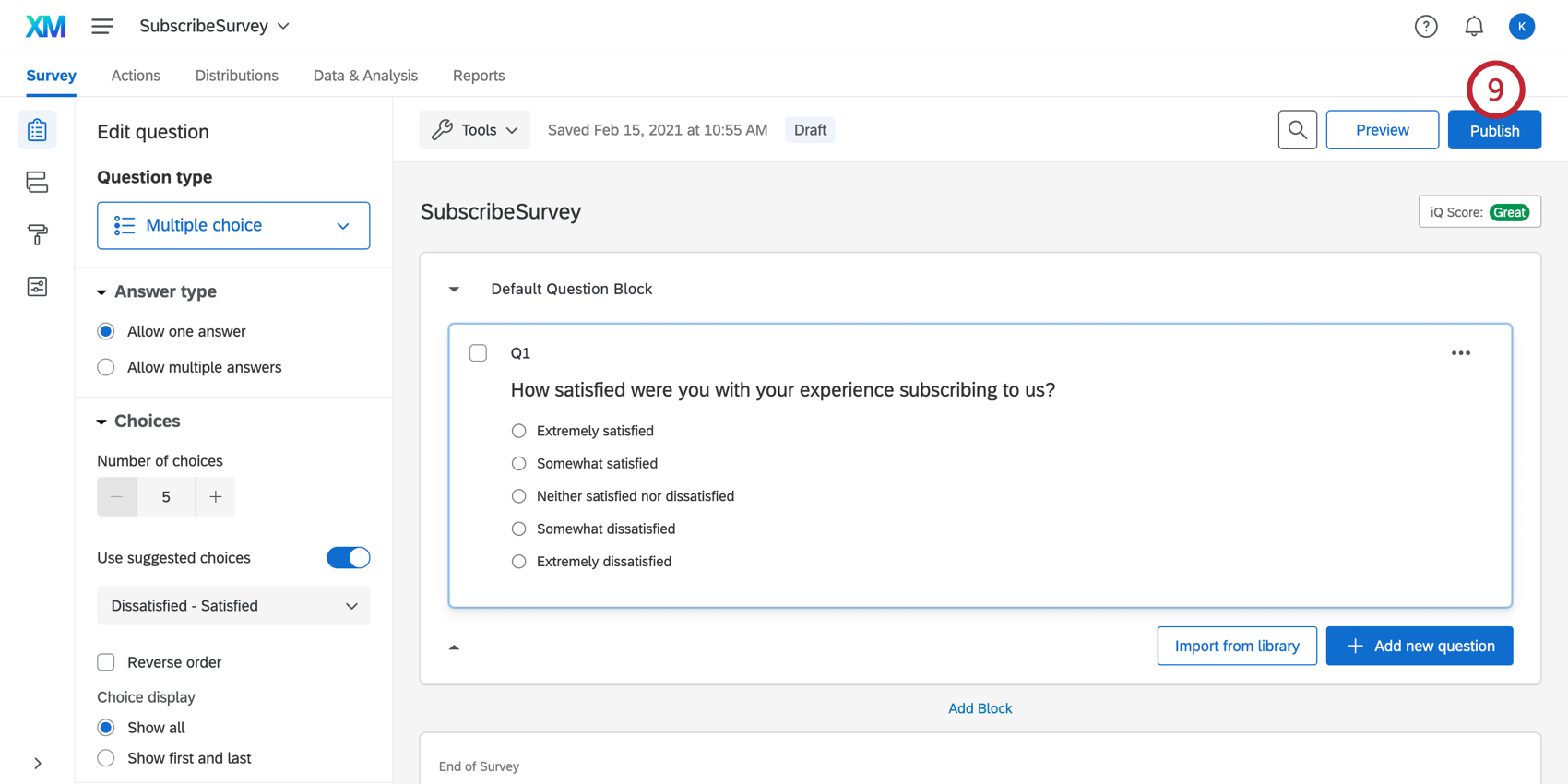1568x784 pixels.
Task: Click the search magnifier icon
Action: [1297, 130]
